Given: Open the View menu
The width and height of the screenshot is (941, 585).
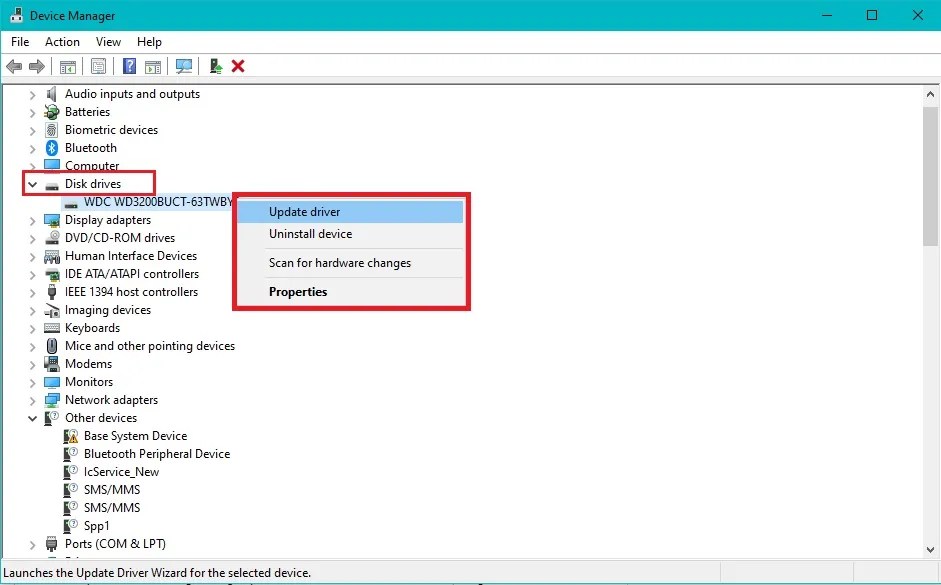Looking at the screenshot, I should [108, 42].
